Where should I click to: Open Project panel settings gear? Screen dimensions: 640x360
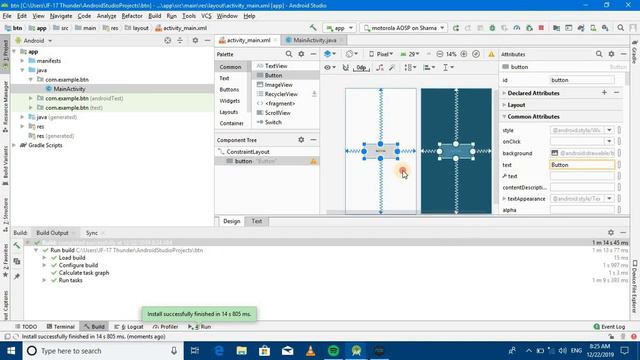point(195,40)
